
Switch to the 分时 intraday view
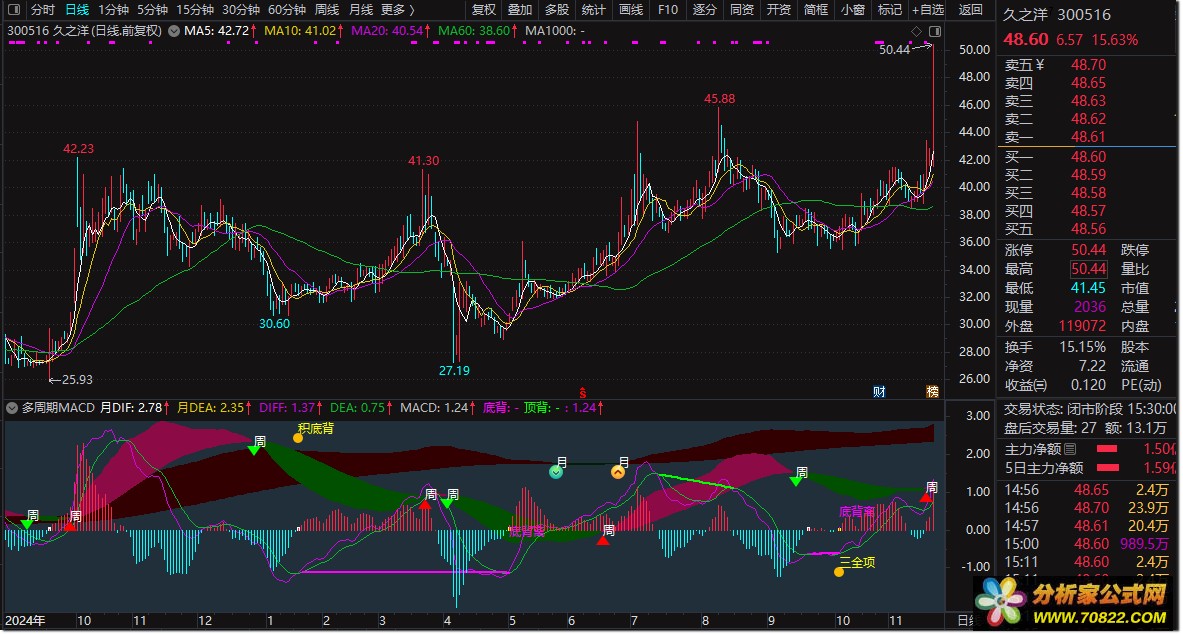point(43,10)
